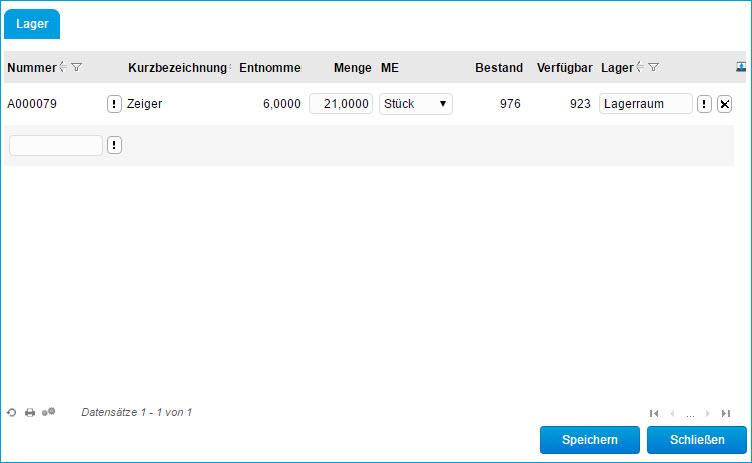
Task: Click the Entnomme column header
Action: click(270, 68)
